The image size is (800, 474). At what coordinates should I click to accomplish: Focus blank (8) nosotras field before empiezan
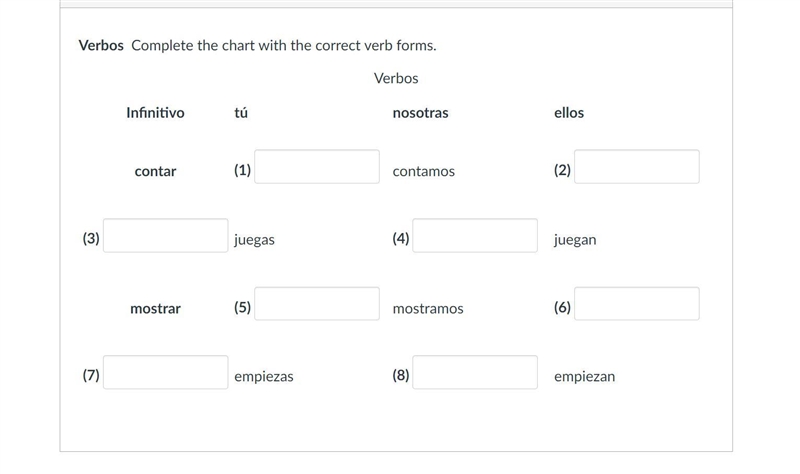(475, 372)
